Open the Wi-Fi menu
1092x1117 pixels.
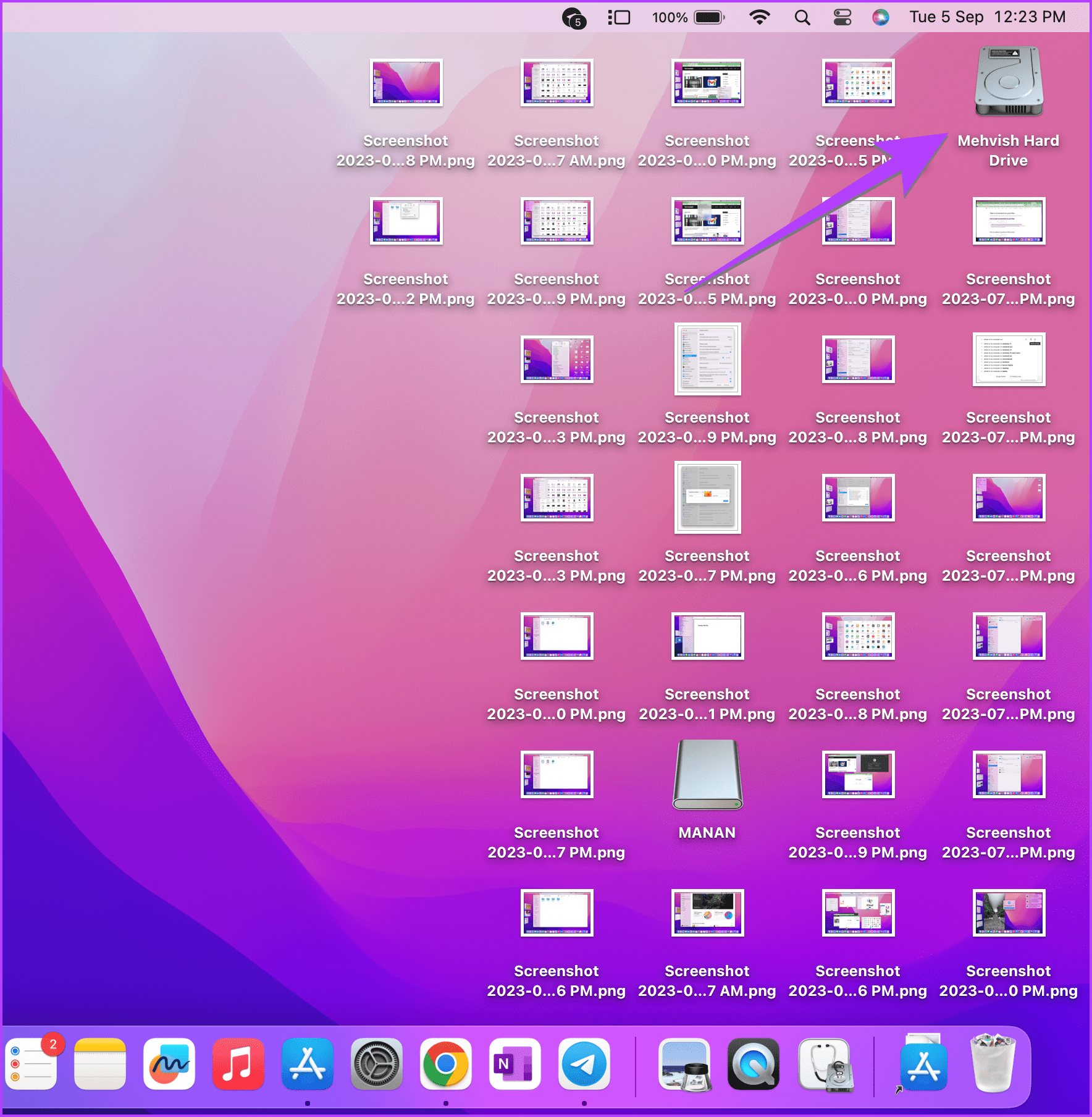tap(761, 17)
